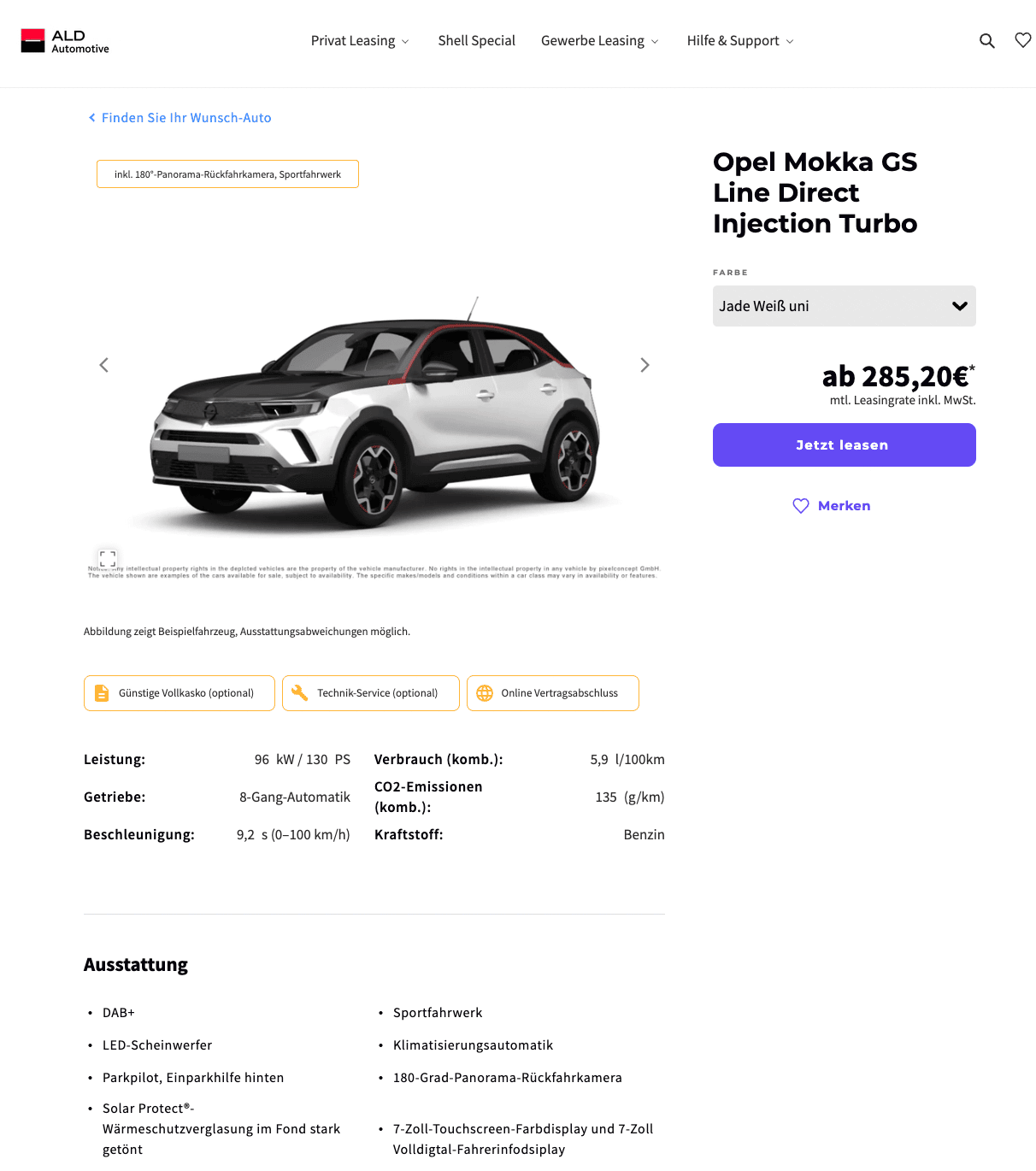
Task: Click the document icon for Günstige Vollkasko
Action: pos(102,693)
